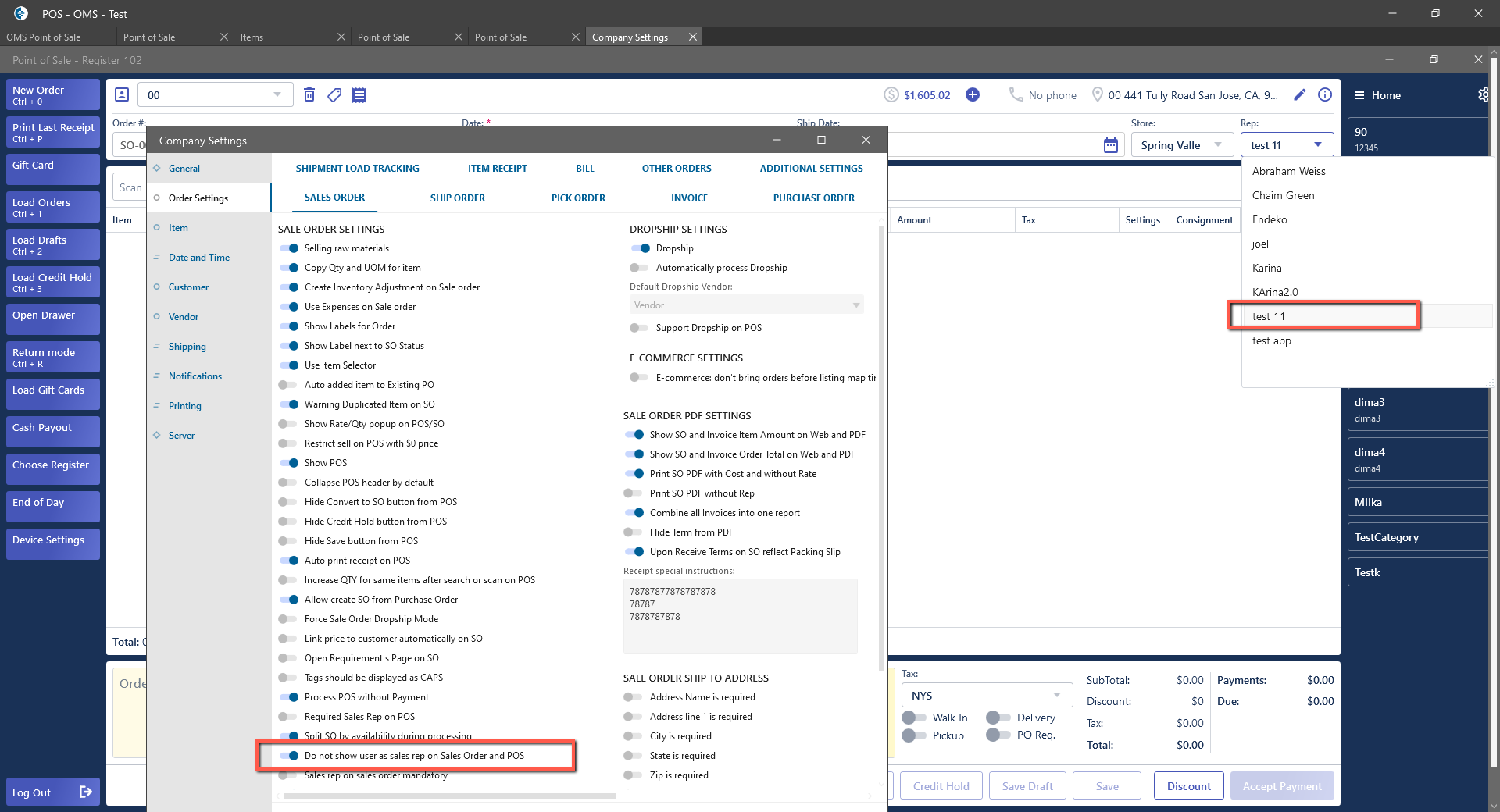
Task: Click the End of Day button
Action: point(52,506)
